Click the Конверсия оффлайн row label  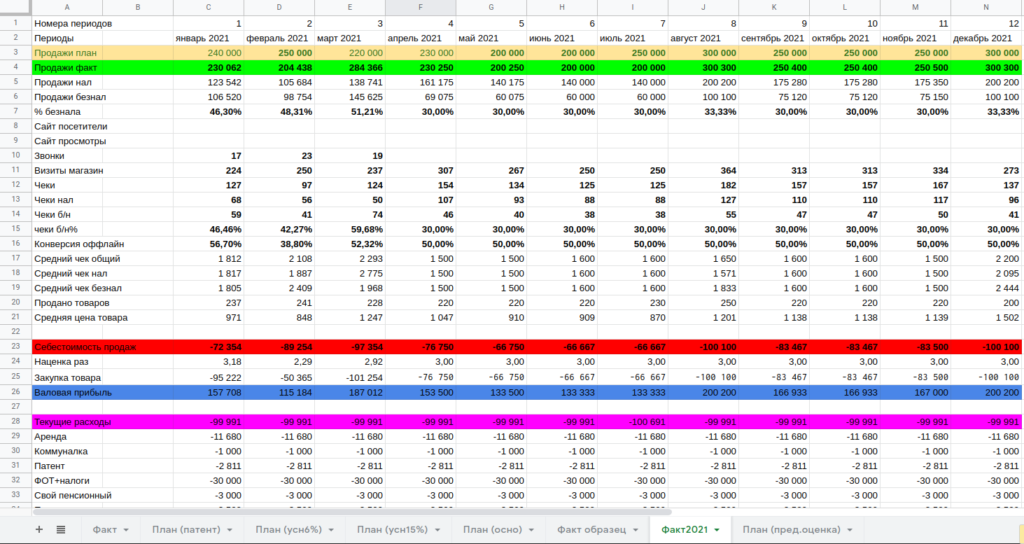(79, 244)
